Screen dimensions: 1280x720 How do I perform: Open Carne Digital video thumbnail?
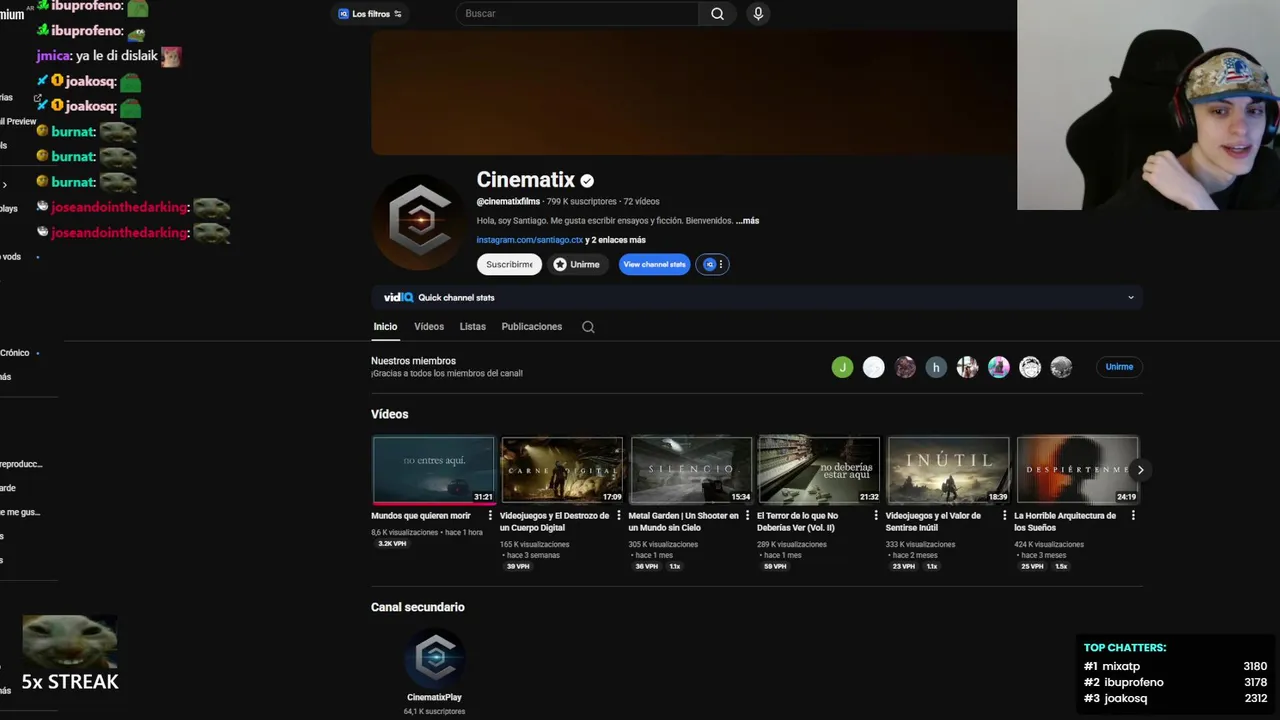pos(562,470)
